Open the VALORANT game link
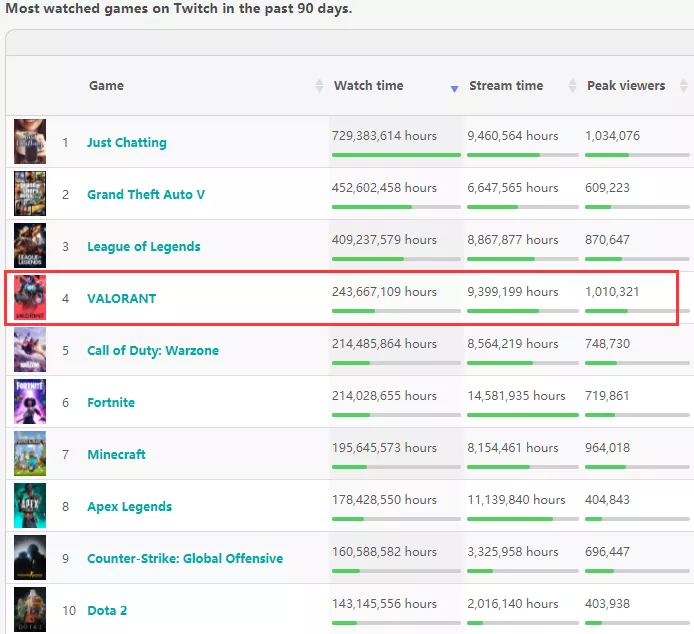Image resolution: width=694 pixels, height=634 pixels. (x=122, y=298)
